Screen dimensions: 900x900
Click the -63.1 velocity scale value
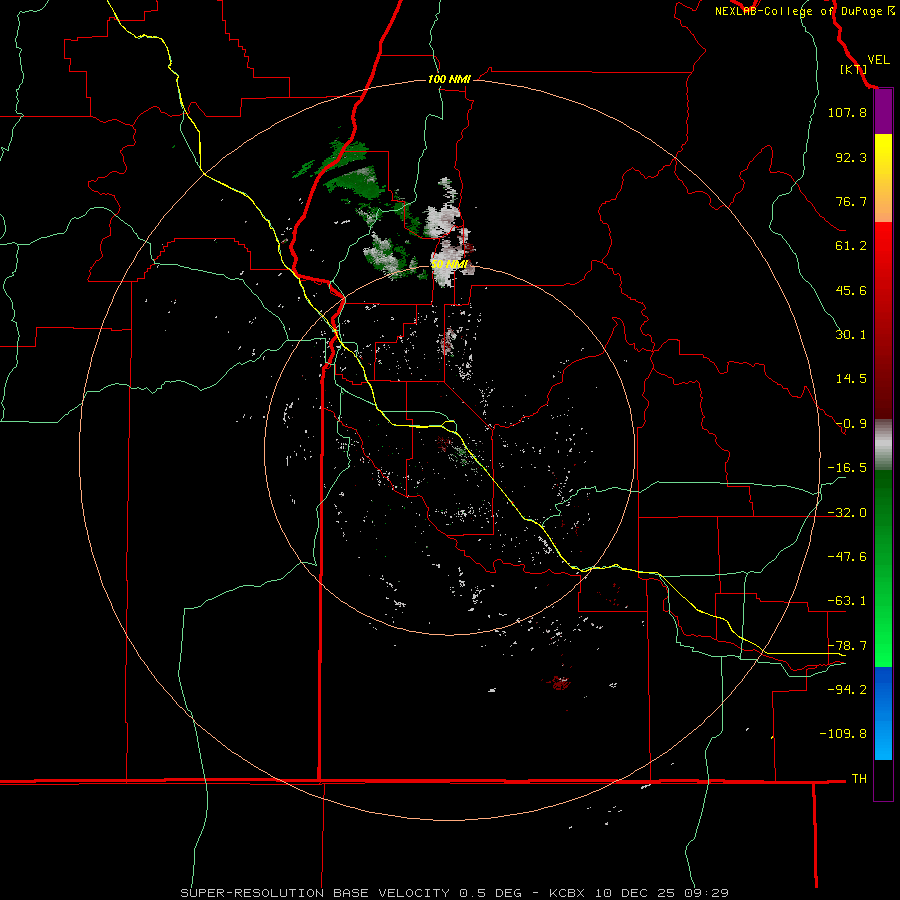pos(847,601)
